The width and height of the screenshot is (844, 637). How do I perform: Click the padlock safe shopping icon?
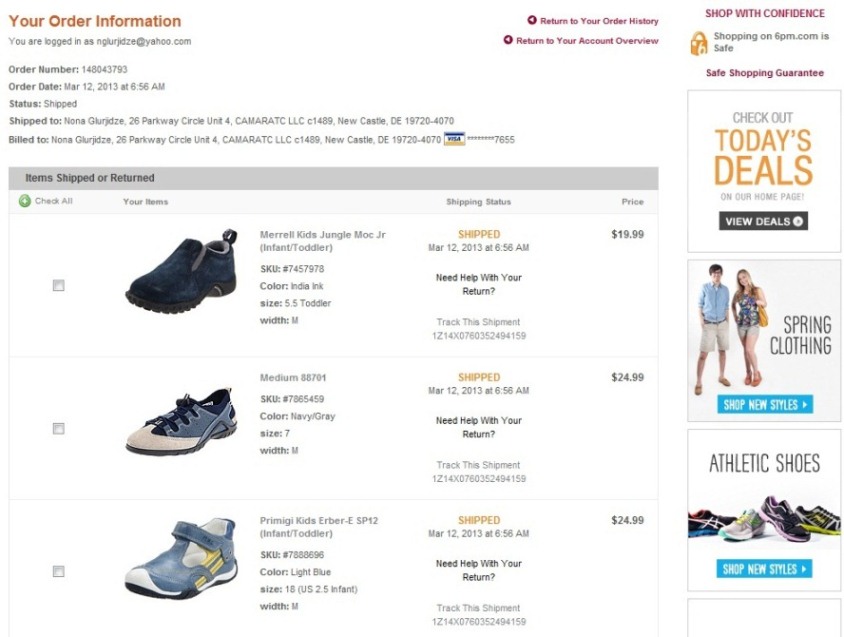pos(699,42)
